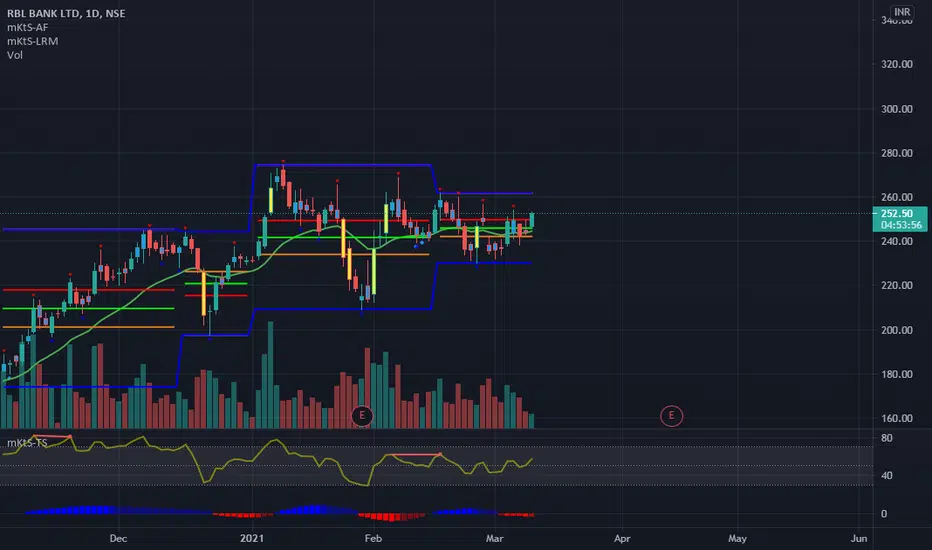Click the 160.00 price axis label
Image resolution: width=932 pixels, height=550 pixels.
tap(897, 418)
